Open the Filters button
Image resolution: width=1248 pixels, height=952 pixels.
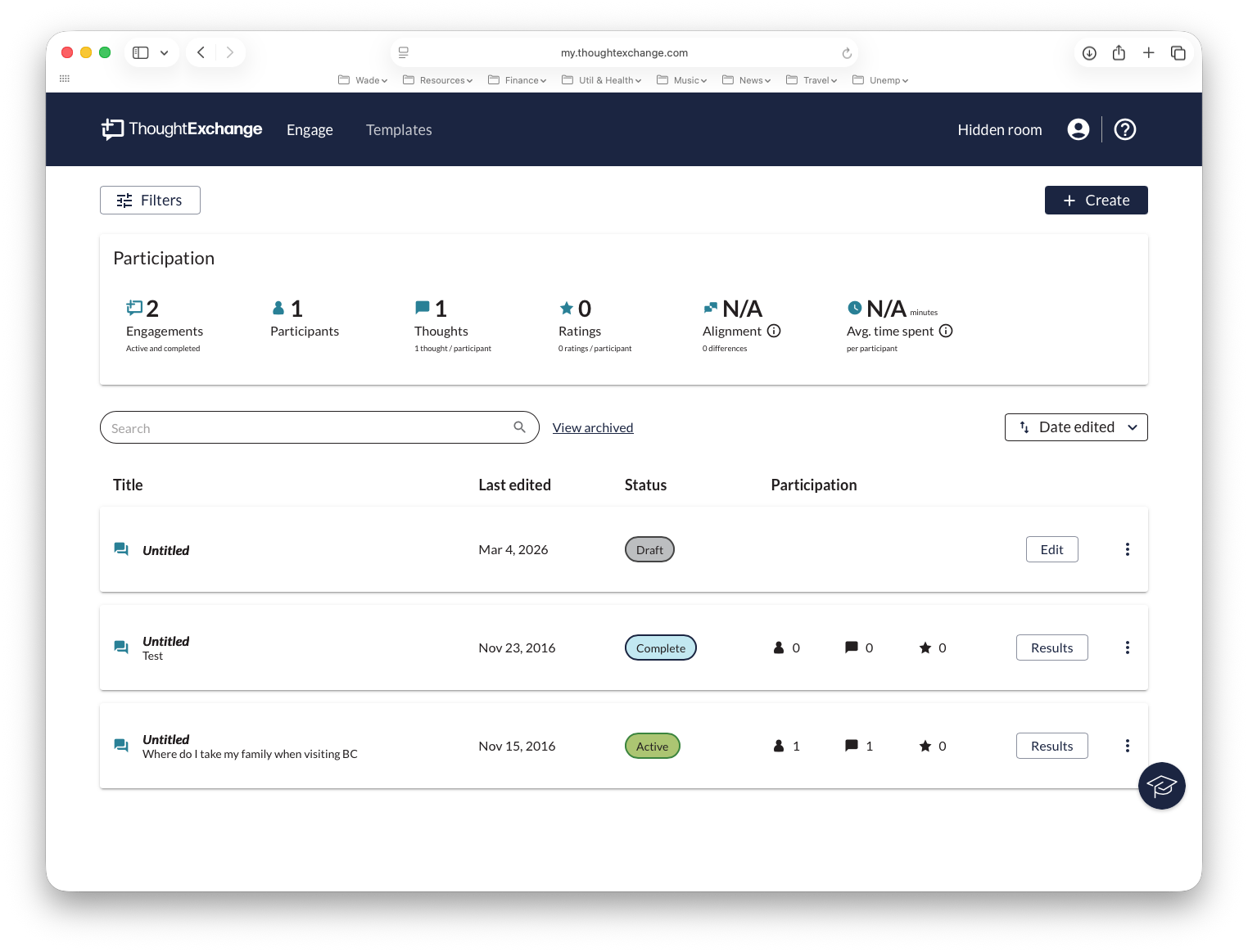[x=150, y=201]
